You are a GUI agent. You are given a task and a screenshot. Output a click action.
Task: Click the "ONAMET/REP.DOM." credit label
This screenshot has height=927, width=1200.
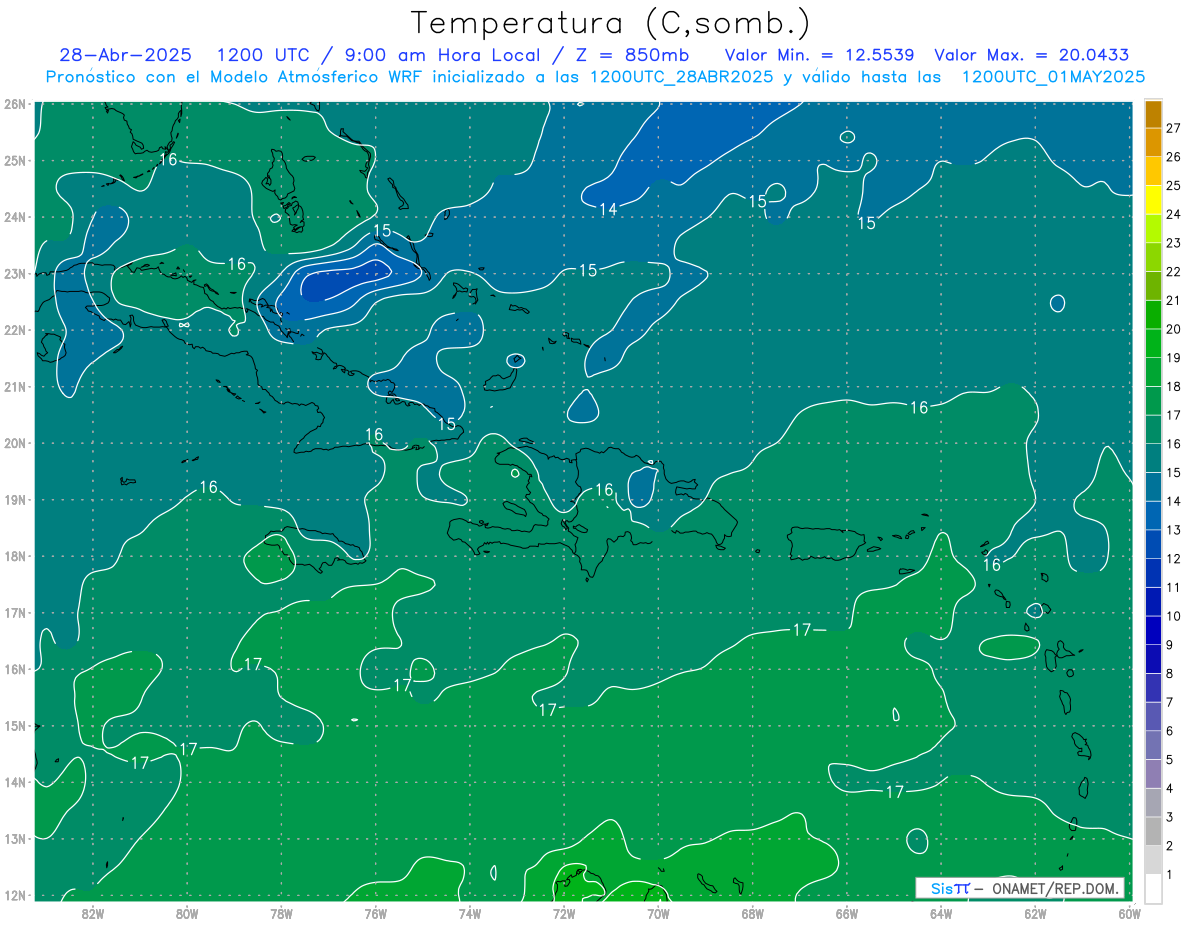coord(1053,888)
